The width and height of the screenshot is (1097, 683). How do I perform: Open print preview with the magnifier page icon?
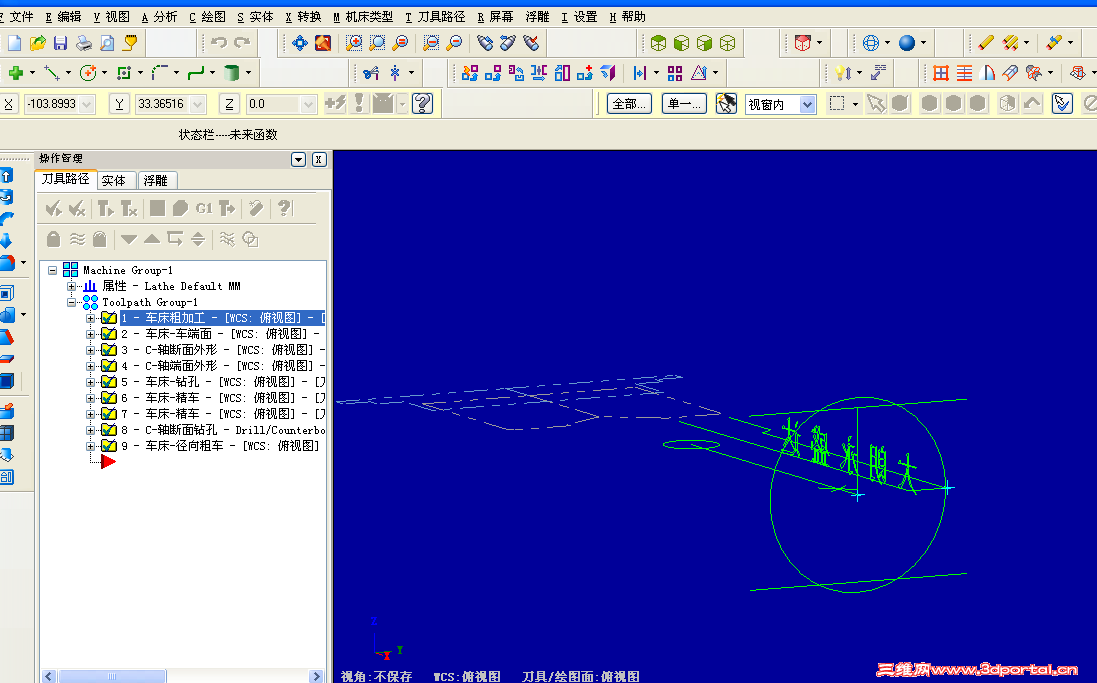tap(107, 43)
